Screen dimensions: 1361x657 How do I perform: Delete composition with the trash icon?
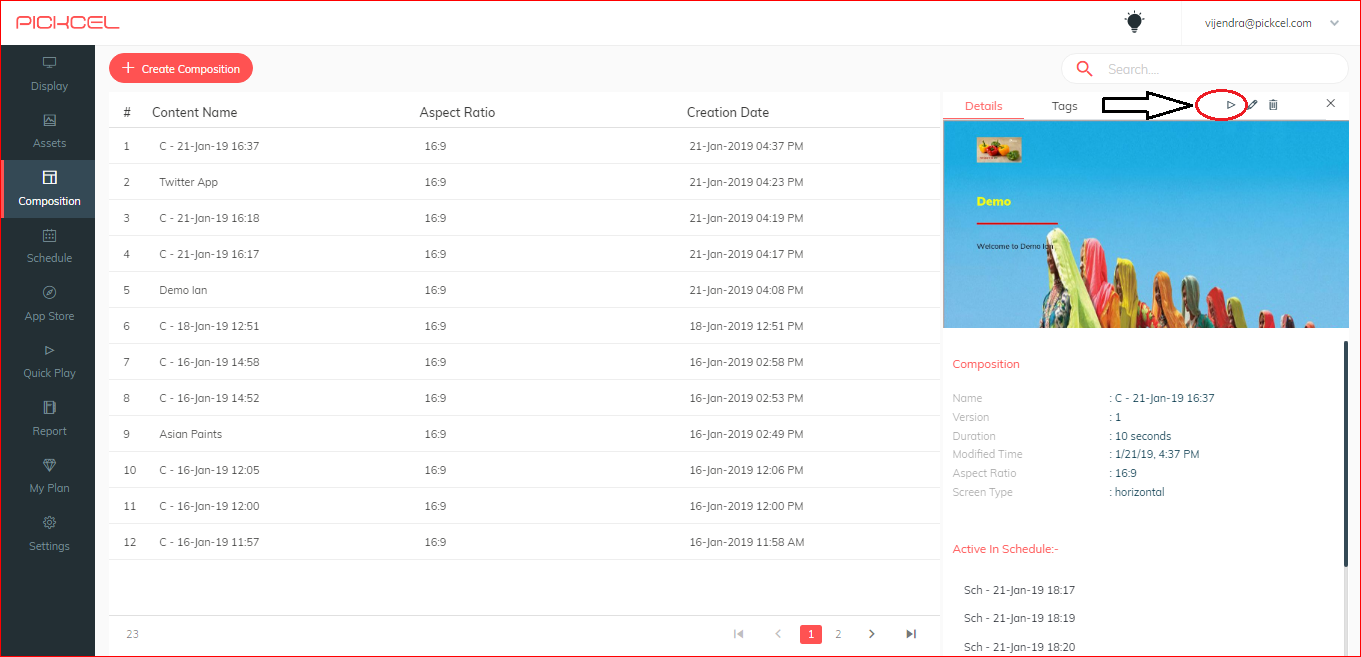point(1273,104)
